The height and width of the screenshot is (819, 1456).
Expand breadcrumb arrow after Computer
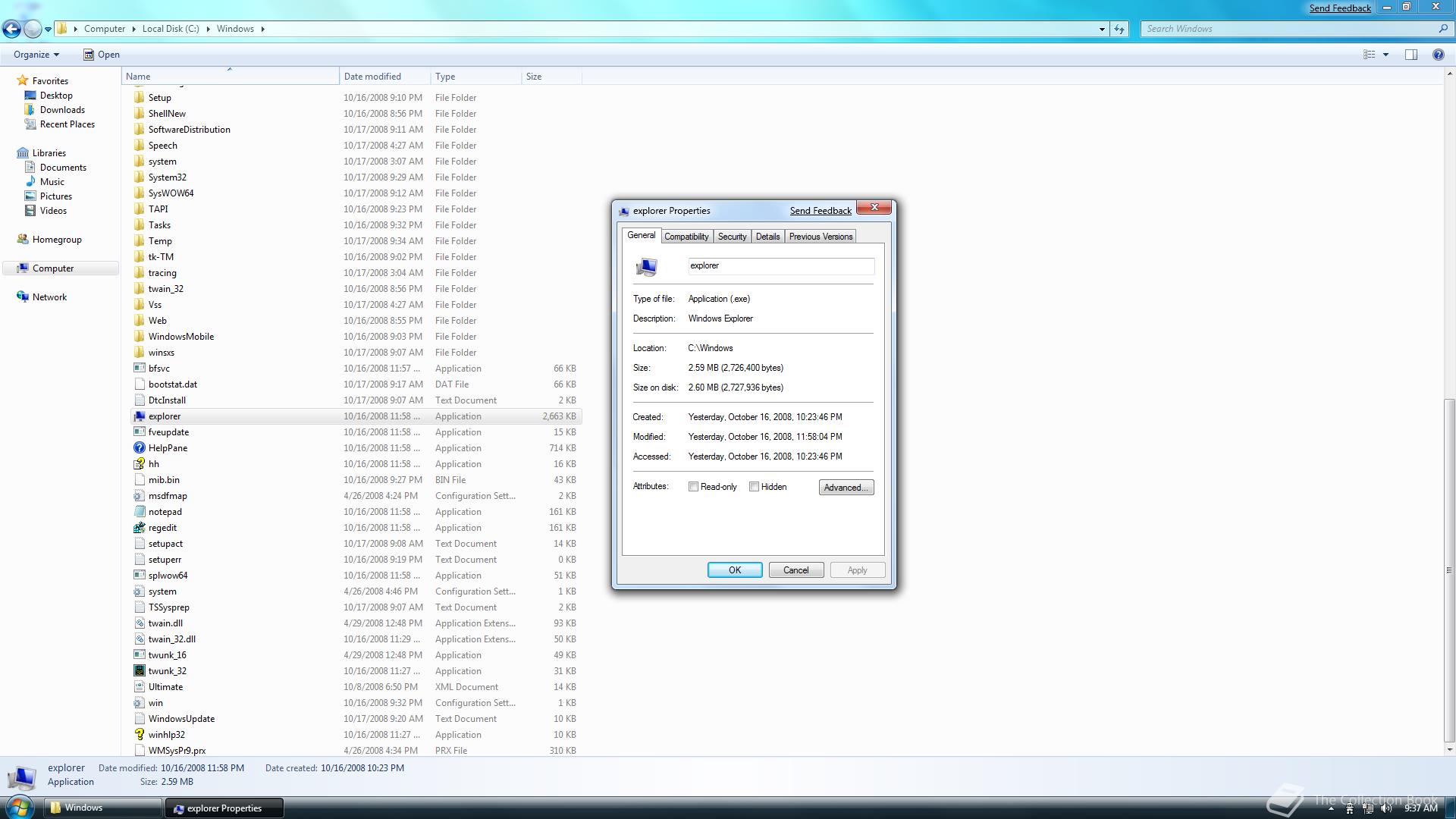coord(133,29)
